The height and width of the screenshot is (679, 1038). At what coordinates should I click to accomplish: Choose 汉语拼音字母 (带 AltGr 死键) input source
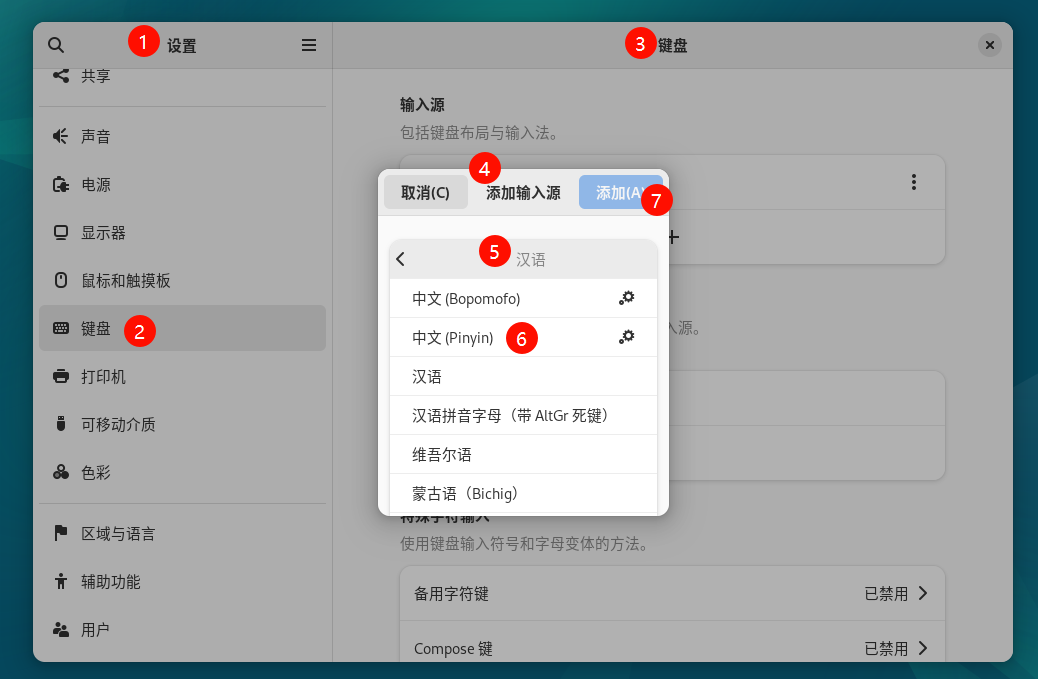(510, 415)
